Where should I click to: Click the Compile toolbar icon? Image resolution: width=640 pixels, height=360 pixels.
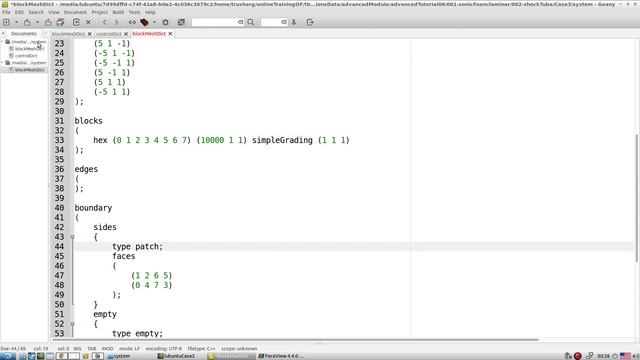(x=132, y=22)
